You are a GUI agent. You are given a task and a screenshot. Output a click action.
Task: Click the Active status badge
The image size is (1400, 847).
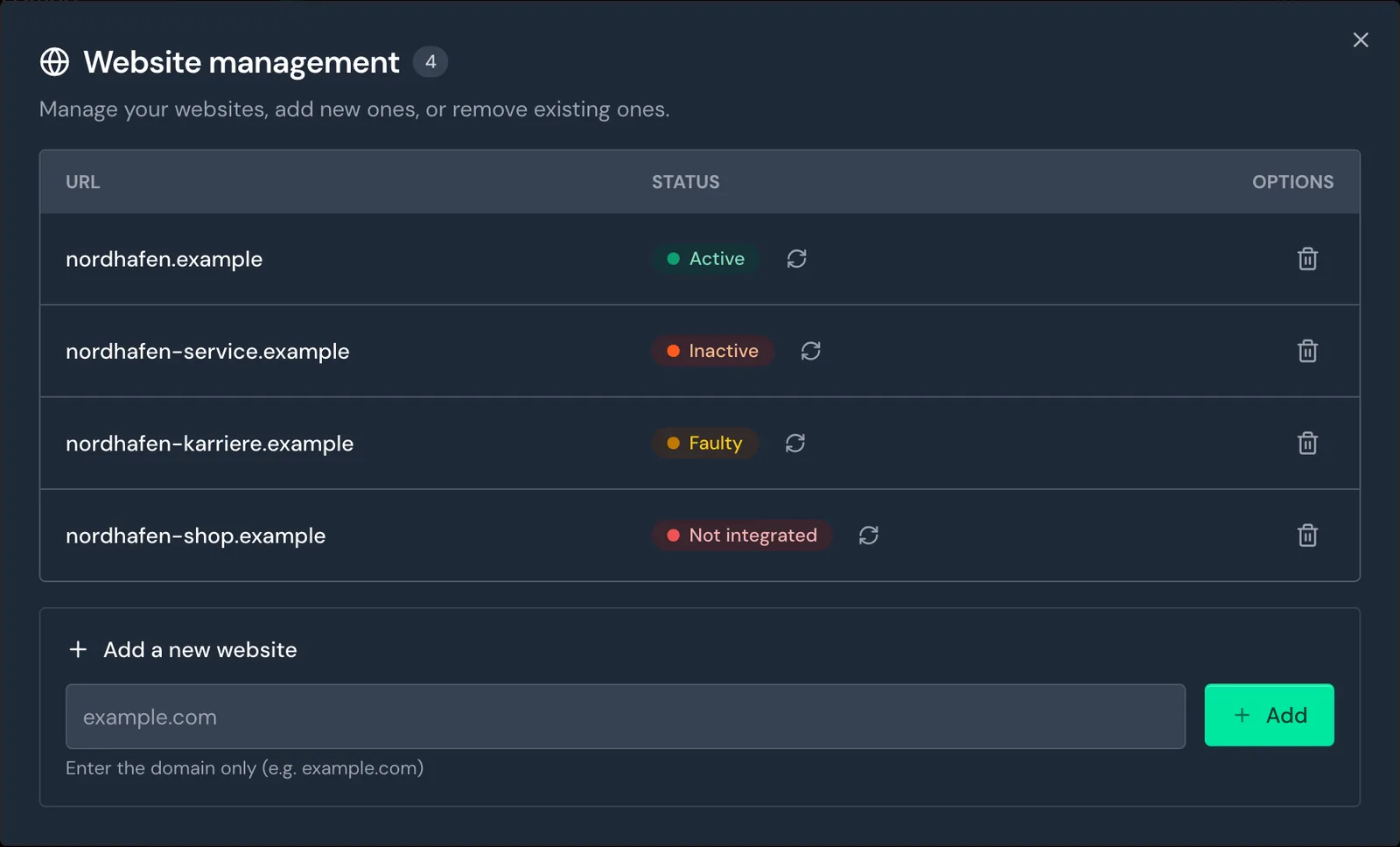[x=705, y=259]
